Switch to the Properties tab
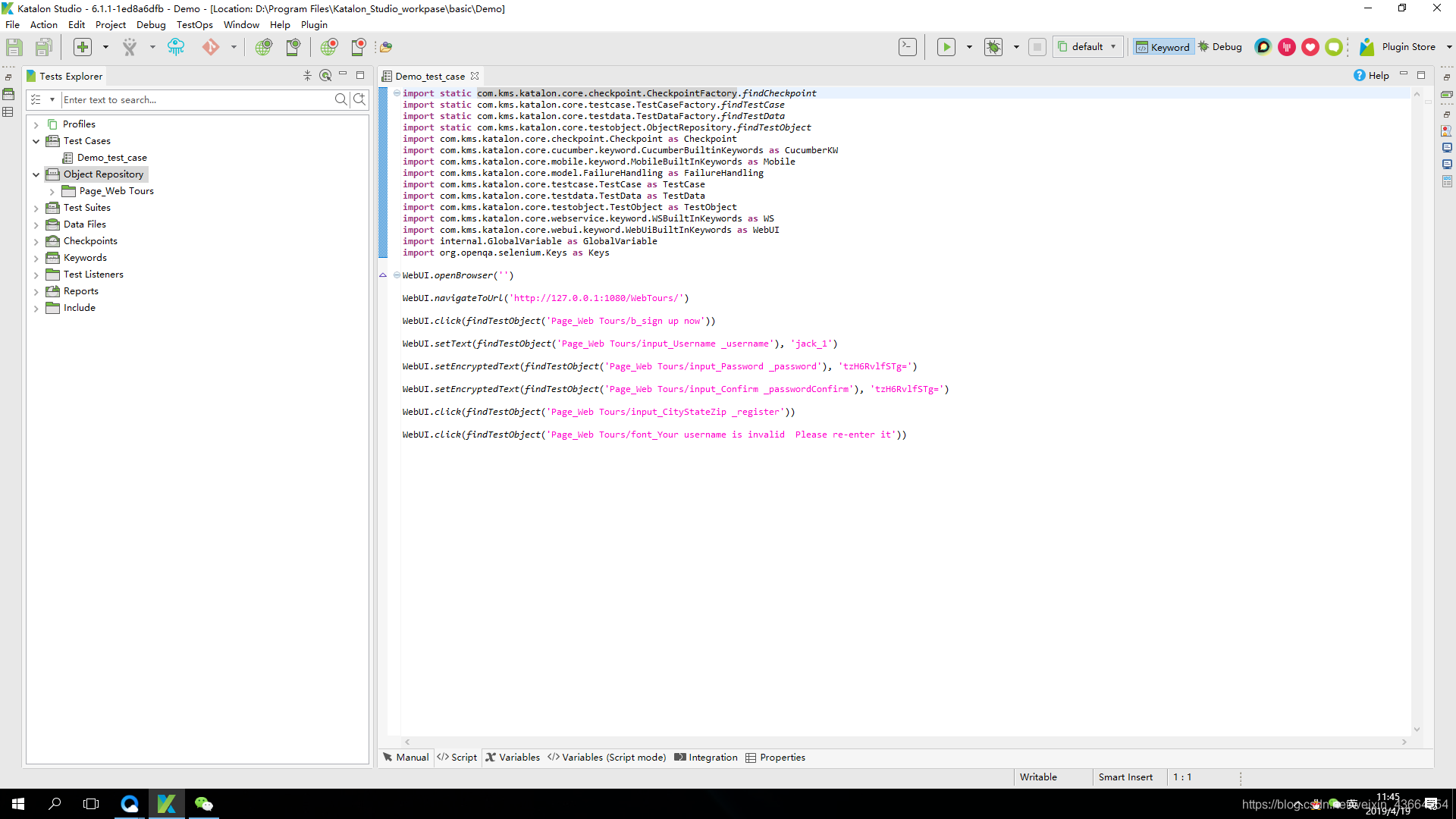 click(x=775, y=758)
